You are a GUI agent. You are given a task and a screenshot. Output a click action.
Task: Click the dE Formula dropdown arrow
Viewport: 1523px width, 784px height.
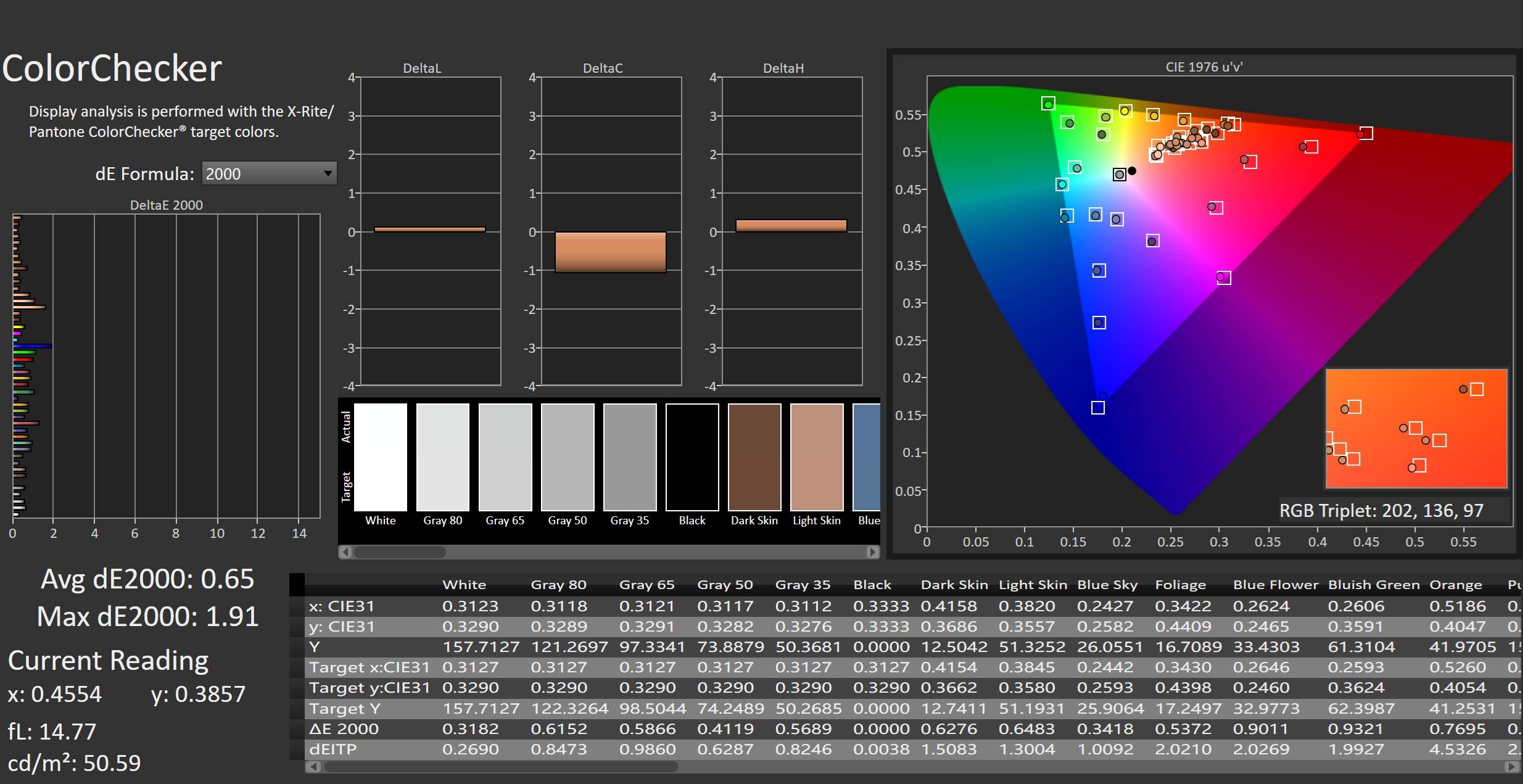point(328,174)
